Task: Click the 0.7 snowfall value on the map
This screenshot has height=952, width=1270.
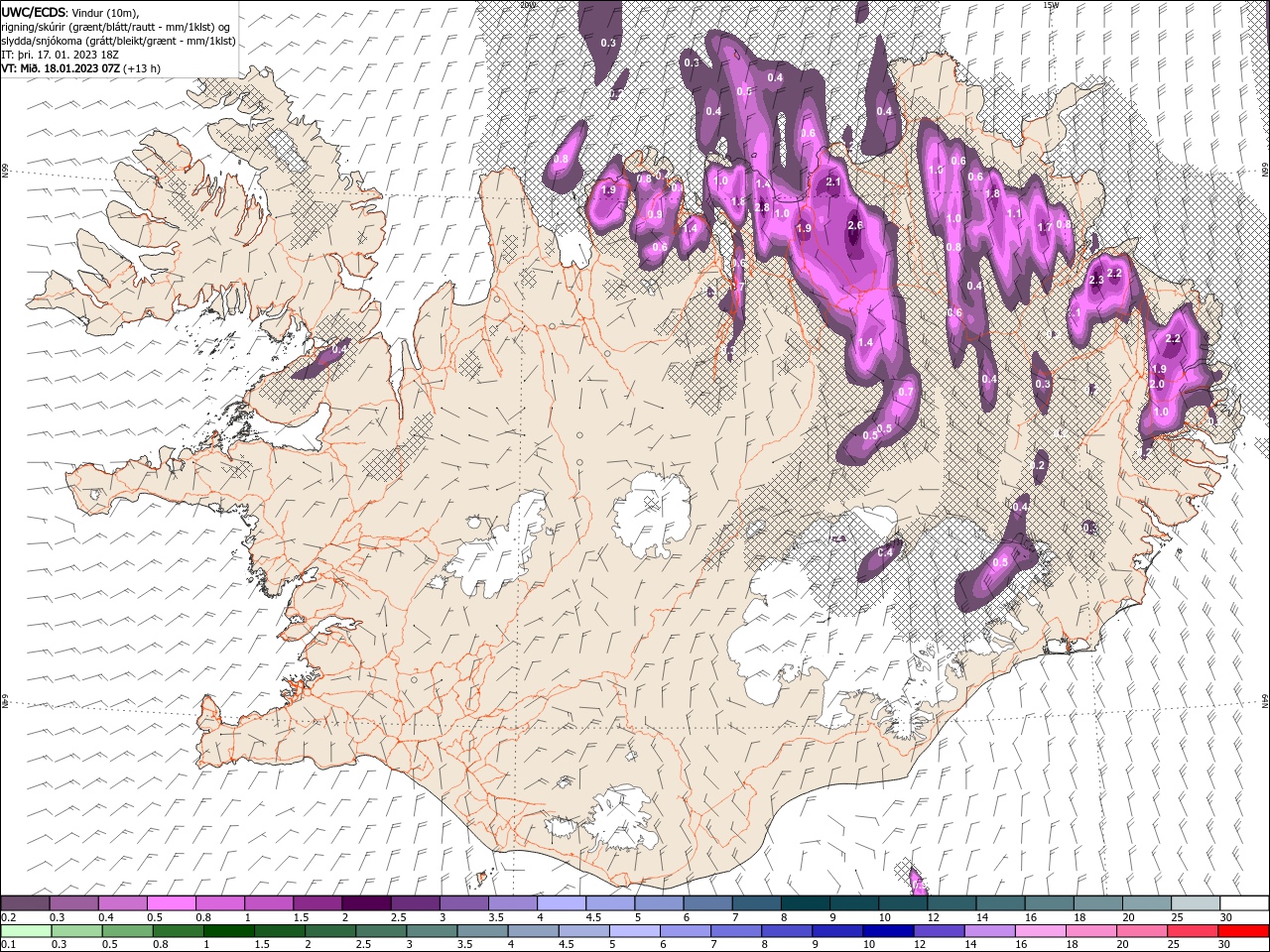Action: pyautogui.click(x=905, y=392)
